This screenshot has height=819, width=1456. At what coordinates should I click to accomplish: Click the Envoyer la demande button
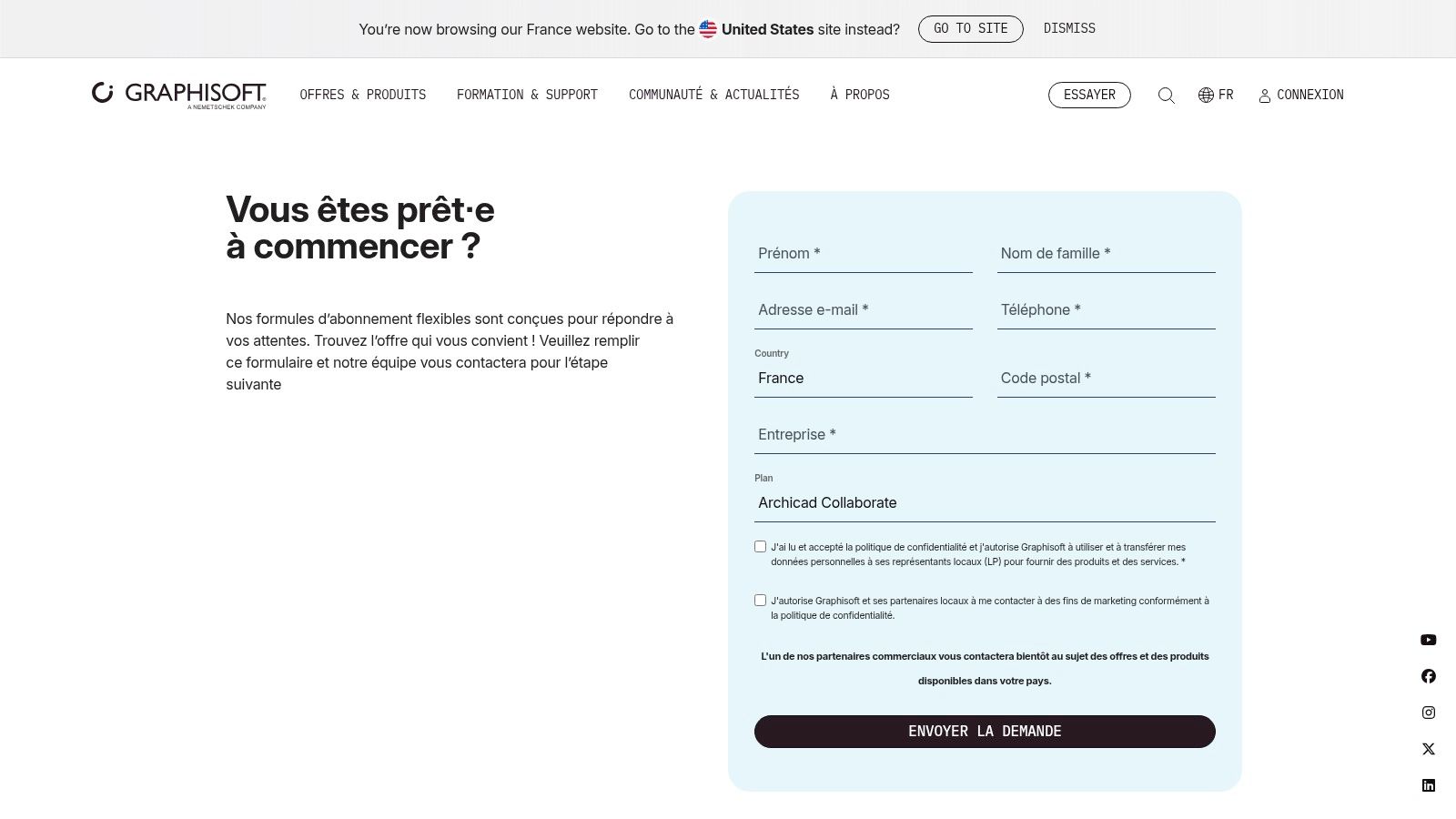[985, 732]
